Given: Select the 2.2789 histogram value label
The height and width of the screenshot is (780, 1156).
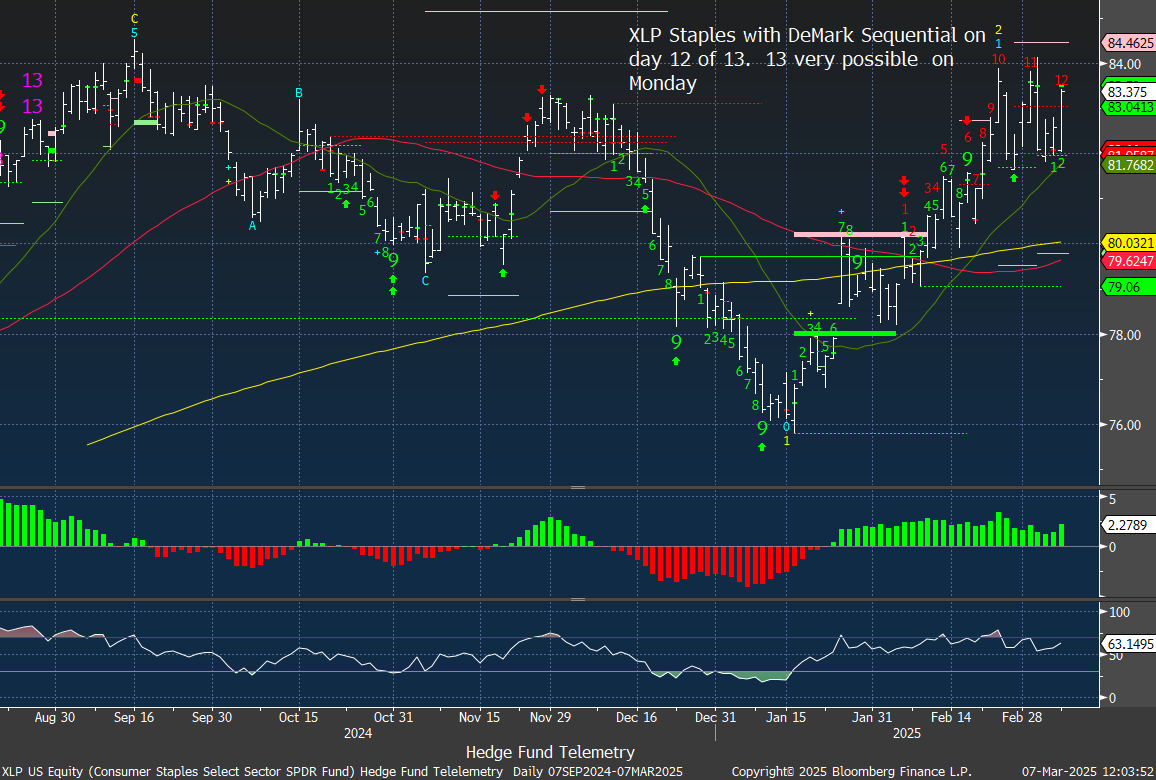Looking at the screenshot, I should (x=1127, y=525).
